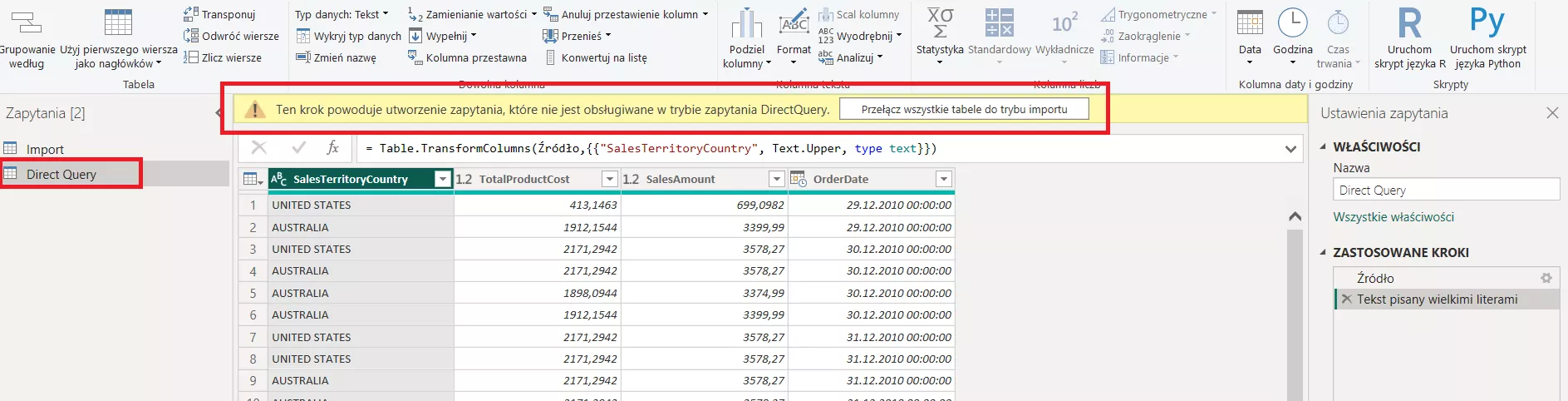Open the SalesTerritoryCountry column filter dropdown
Screen dimensions: 1568x401
coord(443,179)
